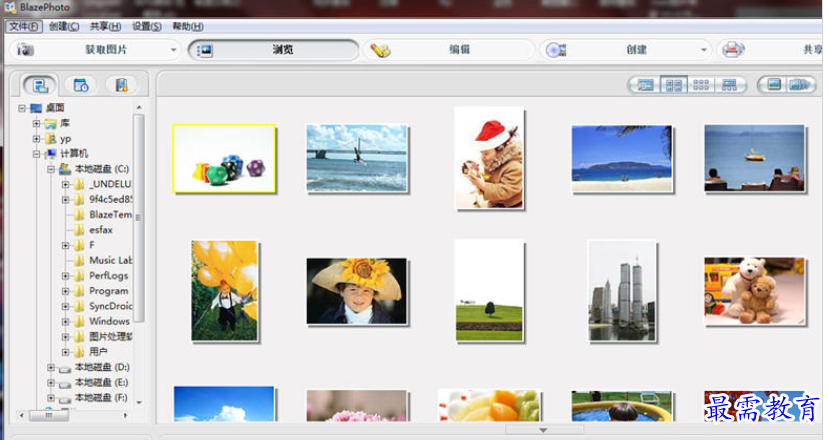828x440 pixels.
Task: Select the SyncDroid folder
Action: (110, 306)
